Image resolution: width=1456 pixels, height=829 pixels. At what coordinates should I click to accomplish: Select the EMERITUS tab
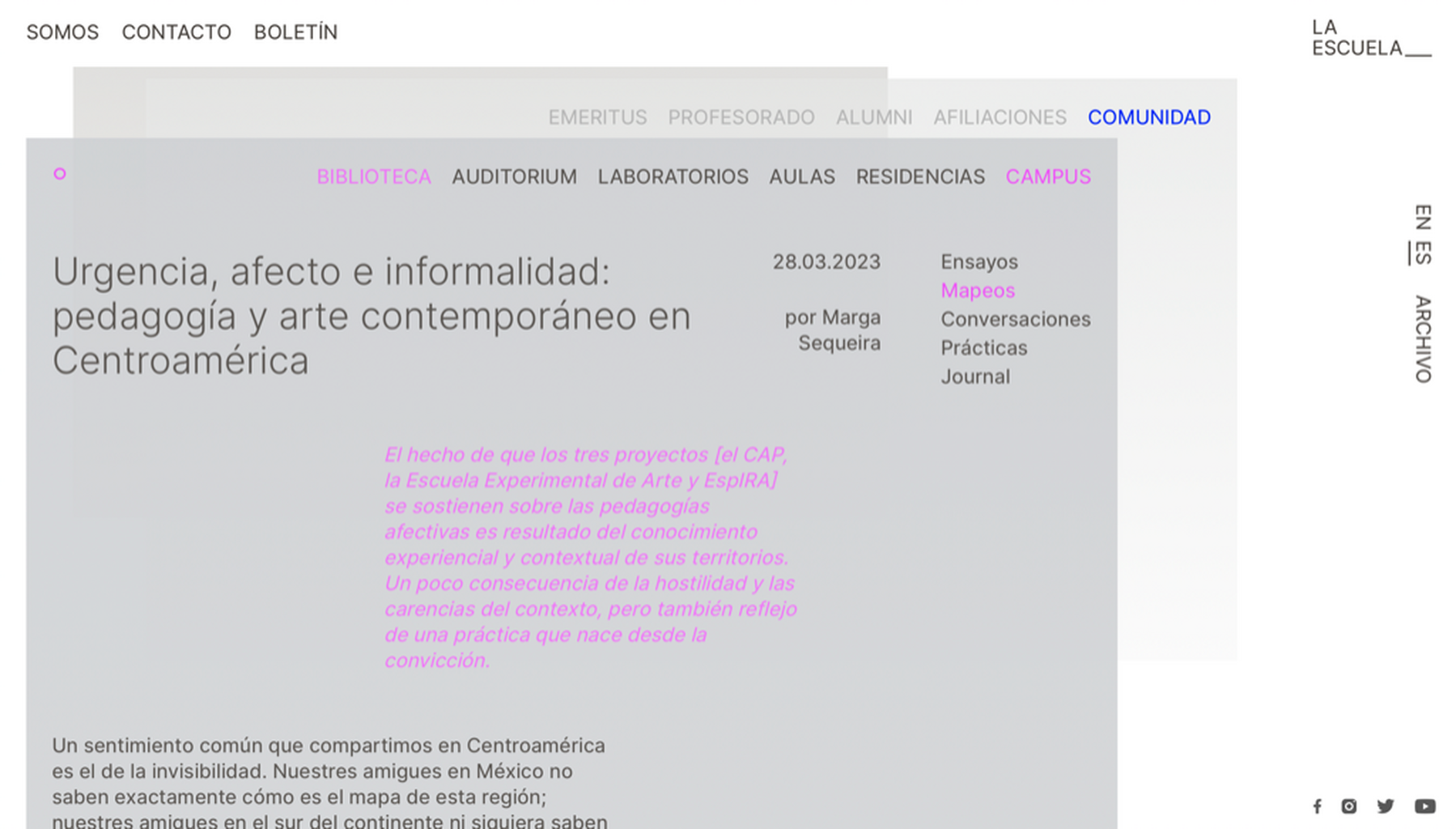tap(597, 117)
